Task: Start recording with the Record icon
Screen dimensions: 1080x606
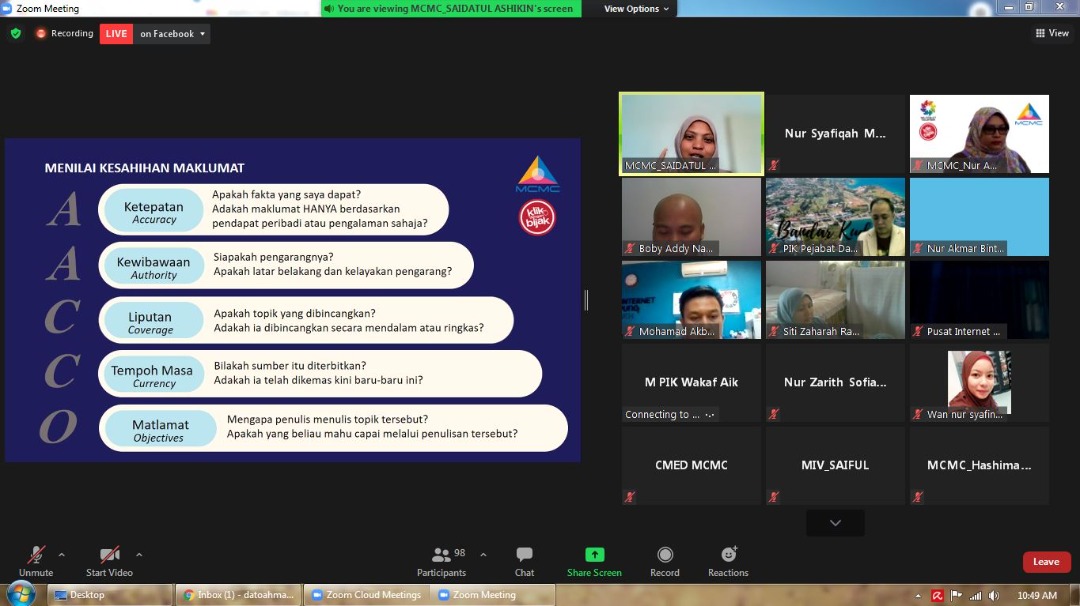Action: 665,555
